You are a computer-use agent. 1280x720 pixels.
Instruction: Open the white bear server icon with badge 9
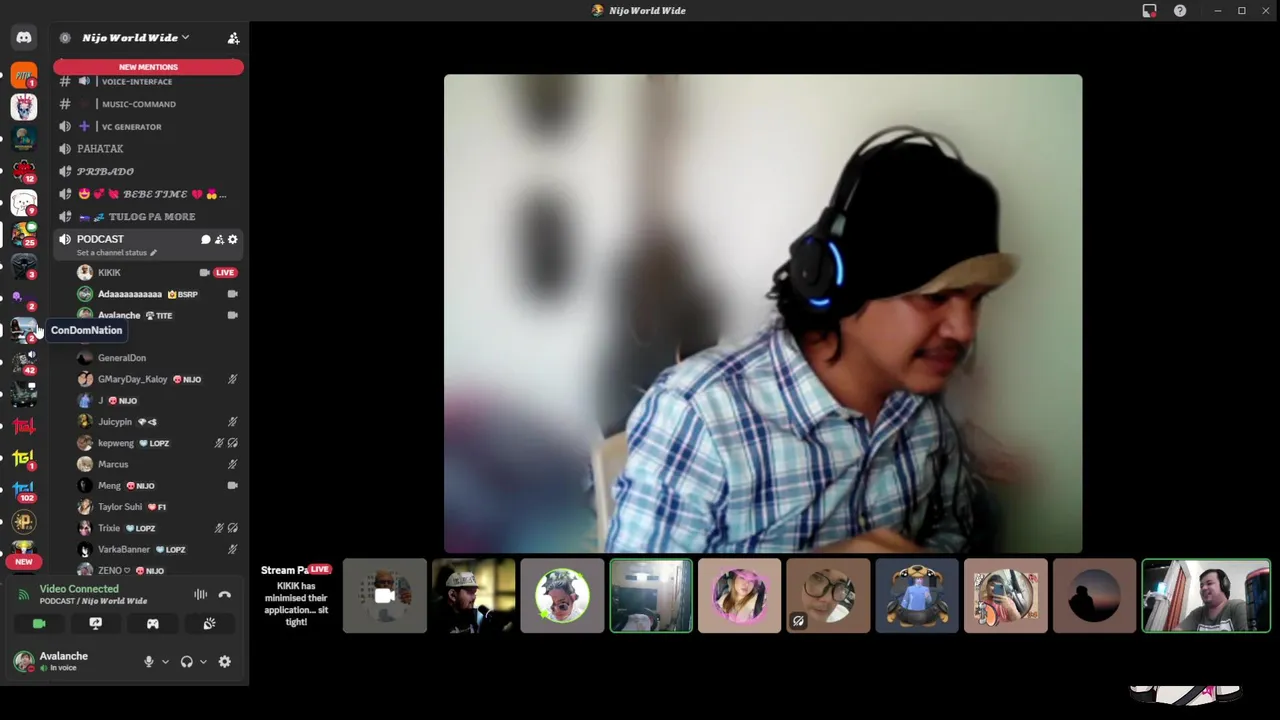pos(24,203)
